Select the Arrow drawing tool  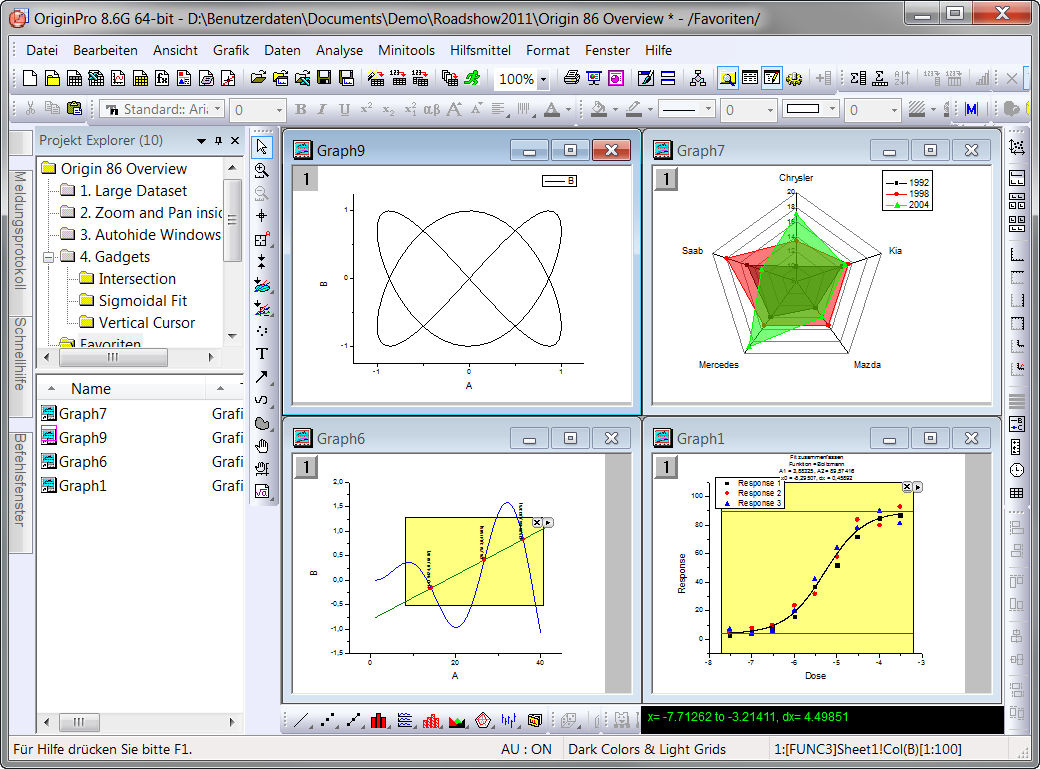pyautogui.click(x=262, y=376)
